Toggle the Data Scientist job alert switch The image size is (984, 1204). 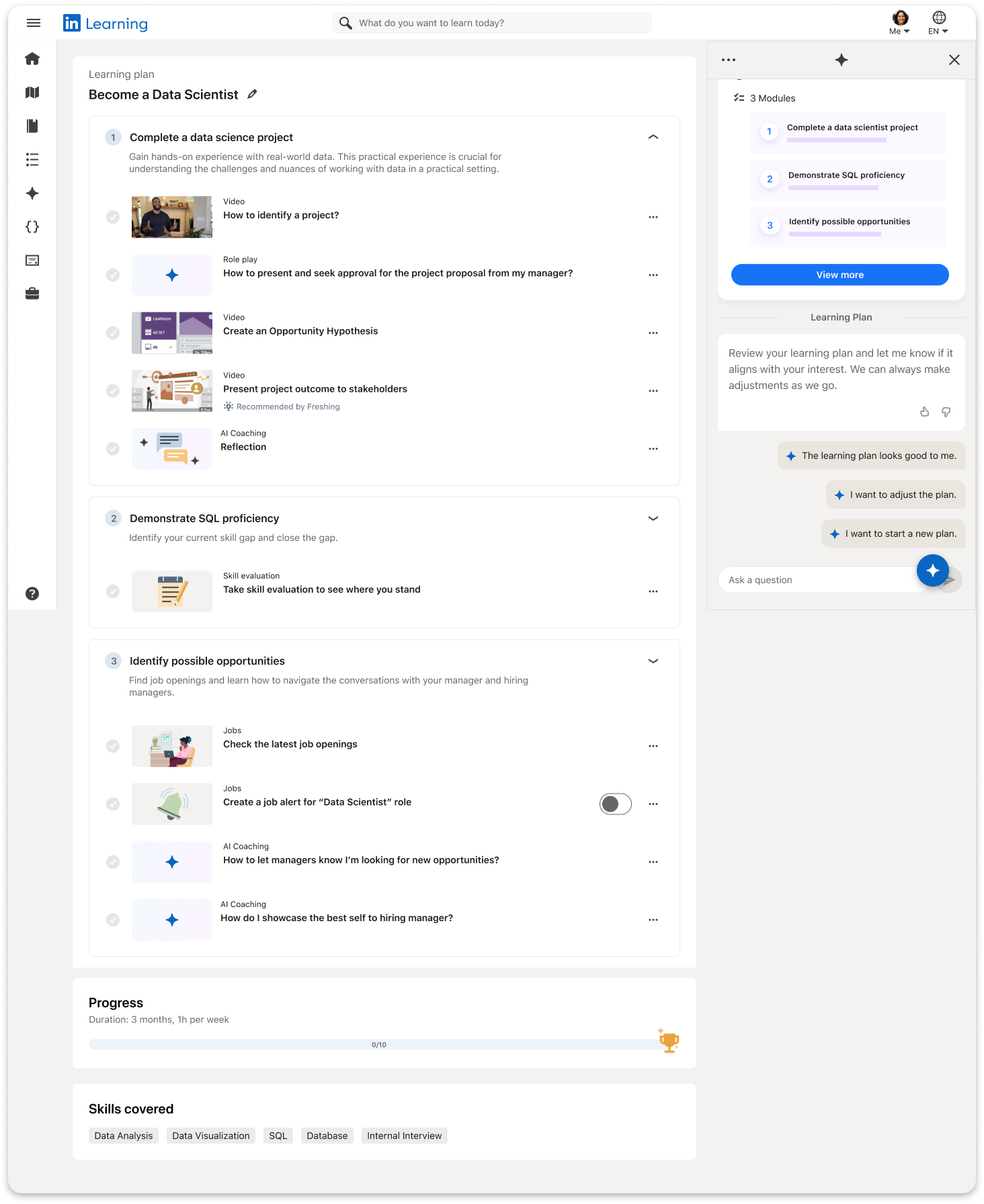(615, 804)
